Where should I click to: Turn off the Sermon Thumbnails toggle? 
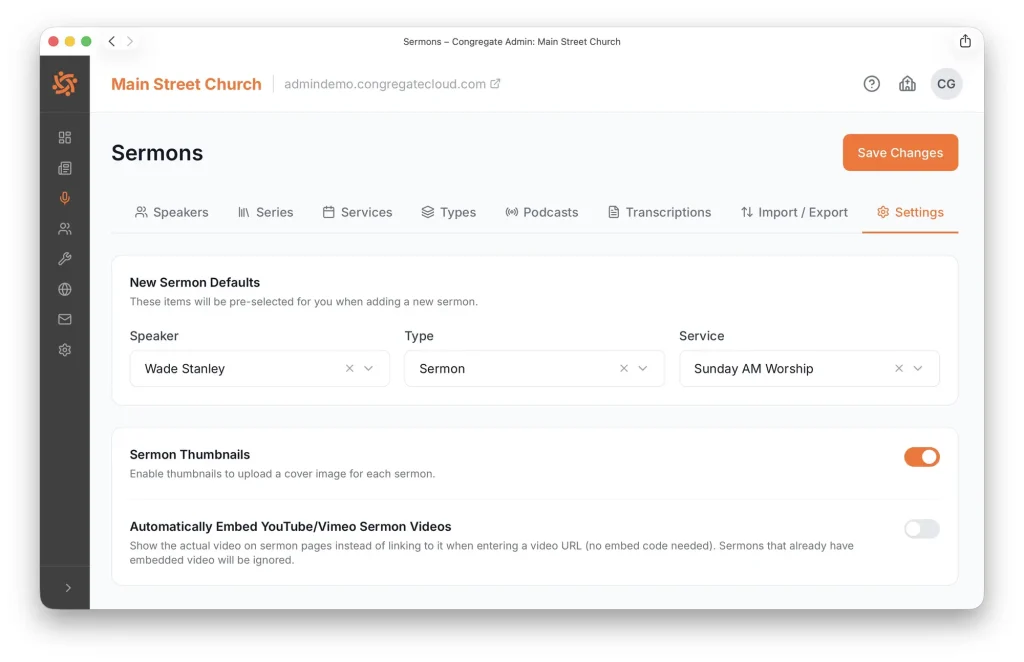(x=921, y=457)
